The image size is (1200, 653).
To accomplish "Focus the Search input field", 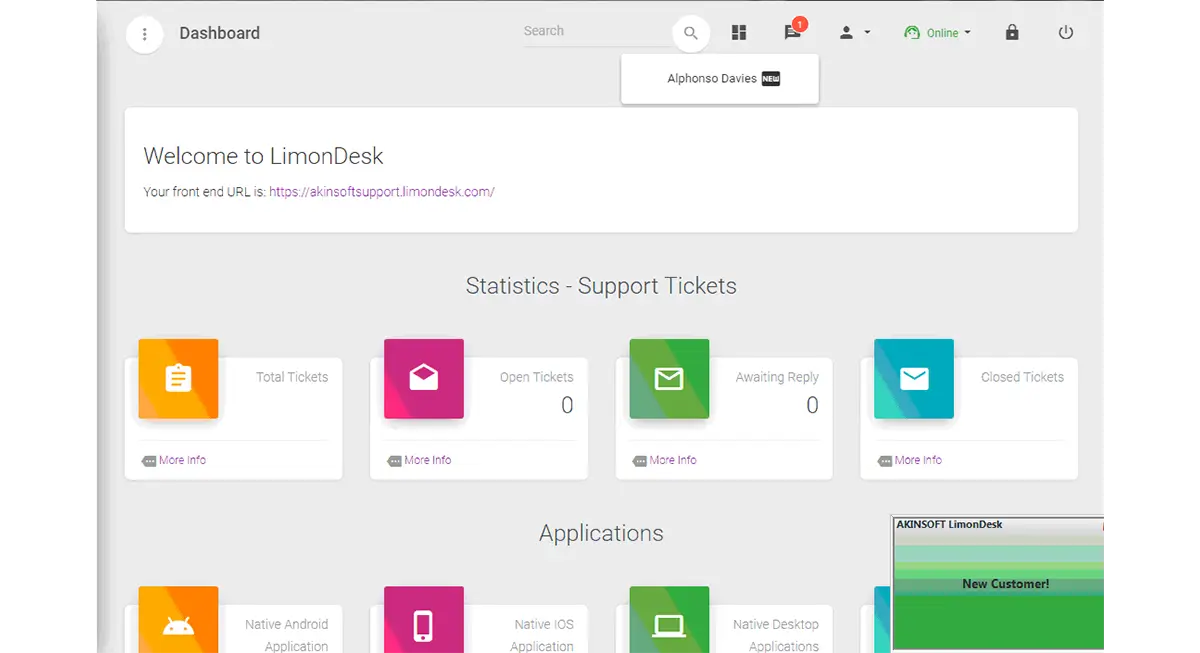I will tap(597, 32).
